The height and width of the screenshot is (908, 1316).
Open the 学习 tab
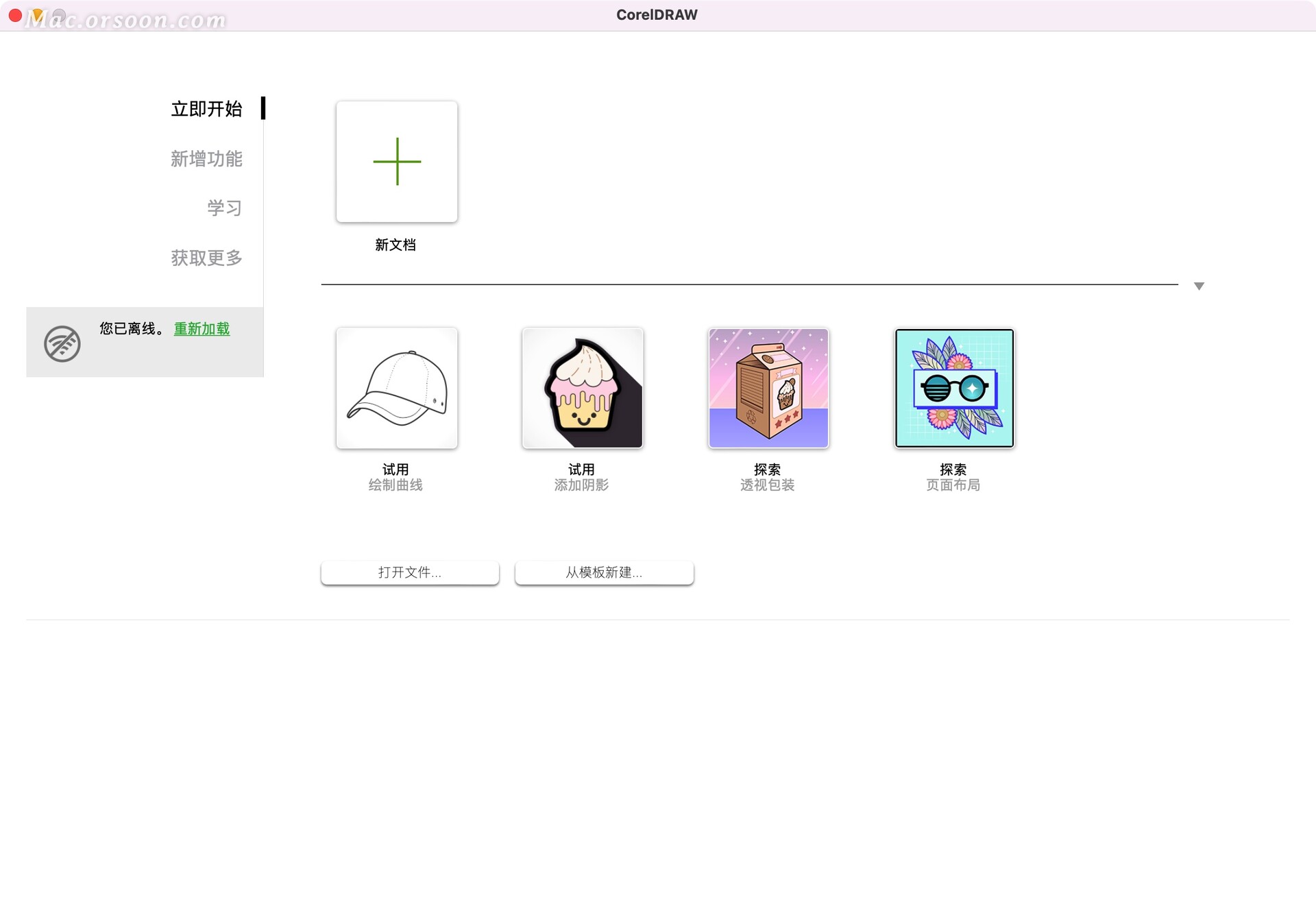pos(224,208)
